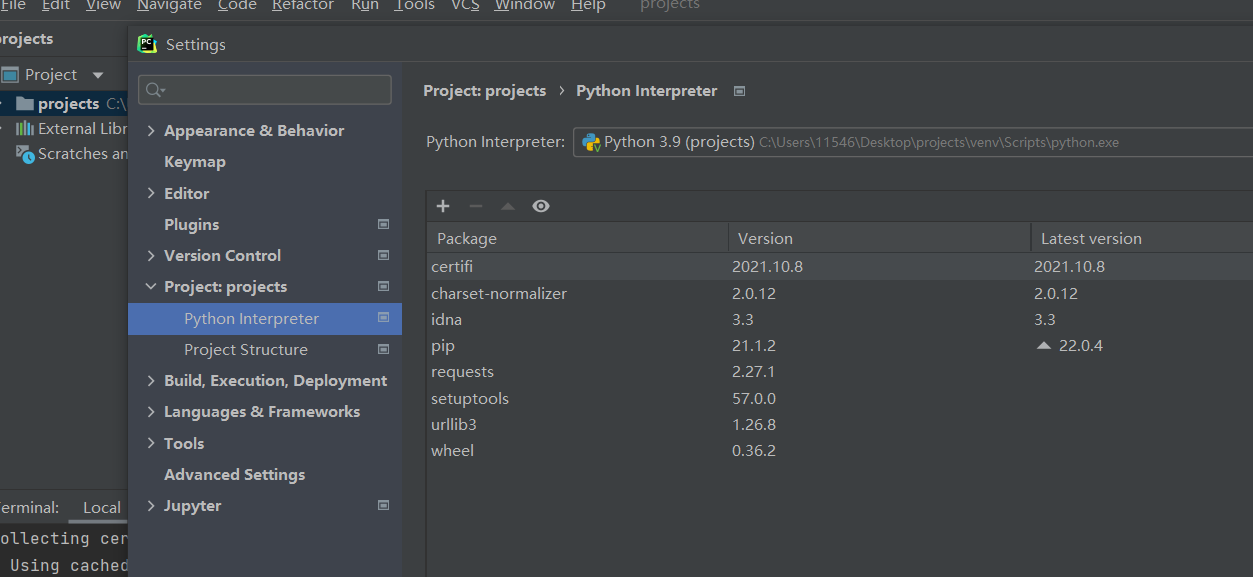1253x577 pixels.
Task: Select Plugins settings page
Action: point(192,225)
